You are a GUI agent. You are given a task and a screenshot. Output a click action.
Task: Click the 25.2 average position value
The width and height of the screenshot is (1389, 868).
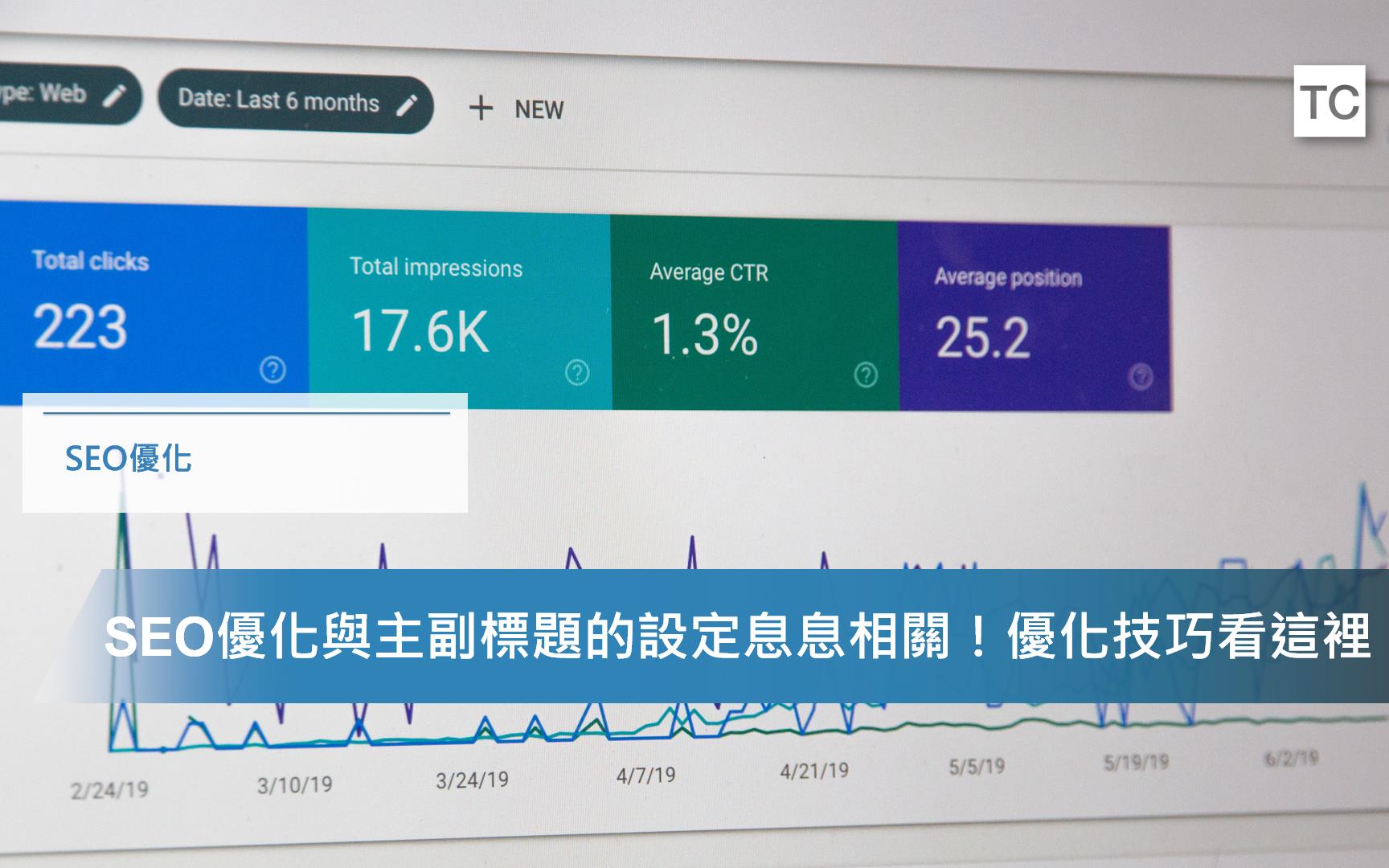pos(982,338)
